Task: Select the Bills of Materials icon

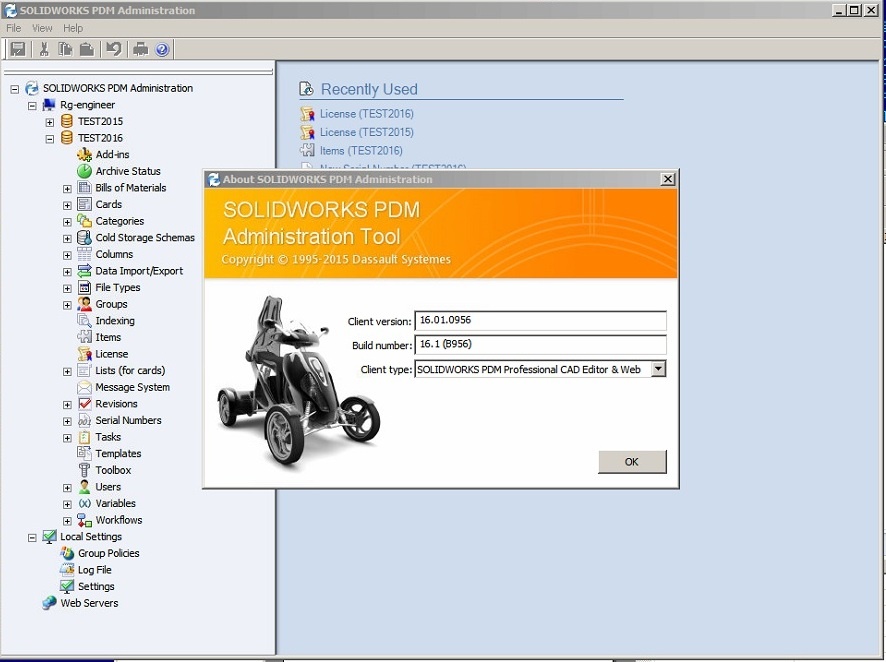Action: pos(84,188)
